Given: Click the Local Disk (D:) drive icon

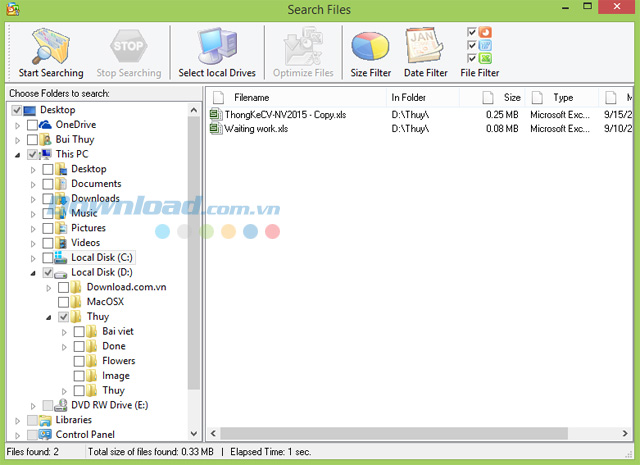Looking at the screenshot, I should tap(60, 273).
